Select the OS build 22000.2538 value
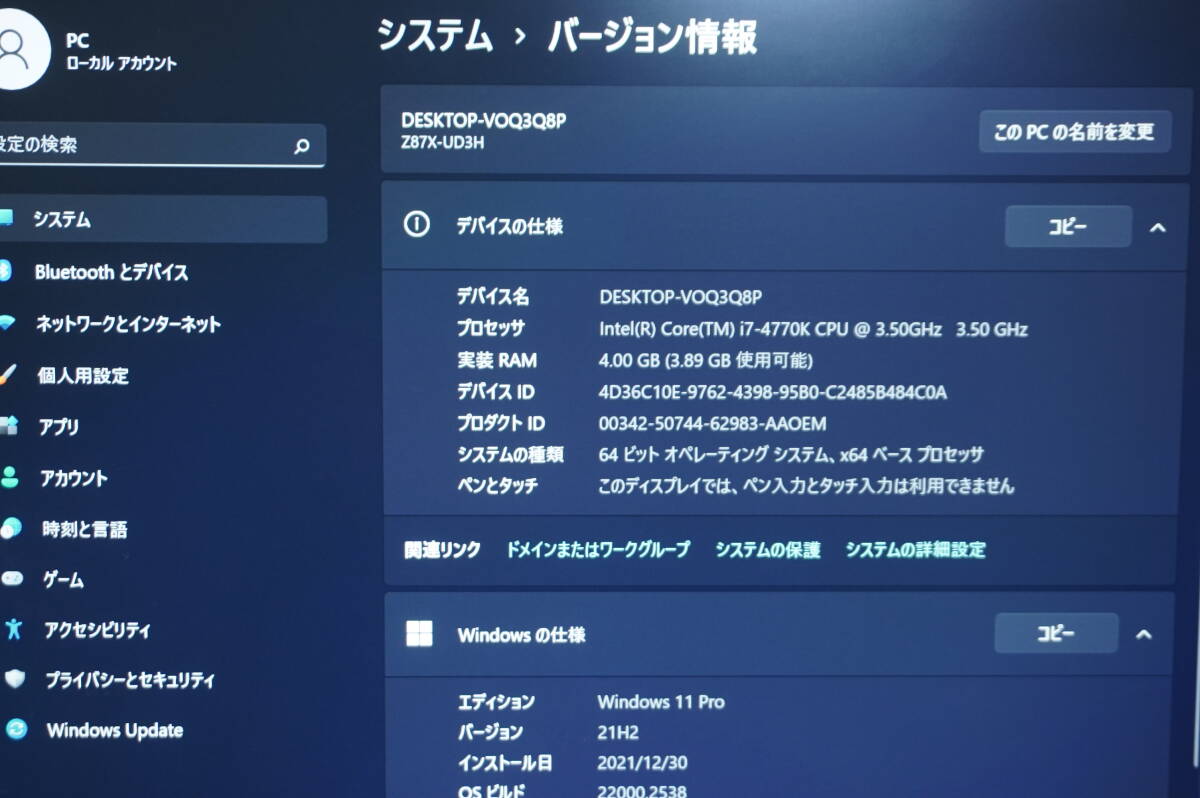The width and height of the screenshot is (1200, 798). 642,791
